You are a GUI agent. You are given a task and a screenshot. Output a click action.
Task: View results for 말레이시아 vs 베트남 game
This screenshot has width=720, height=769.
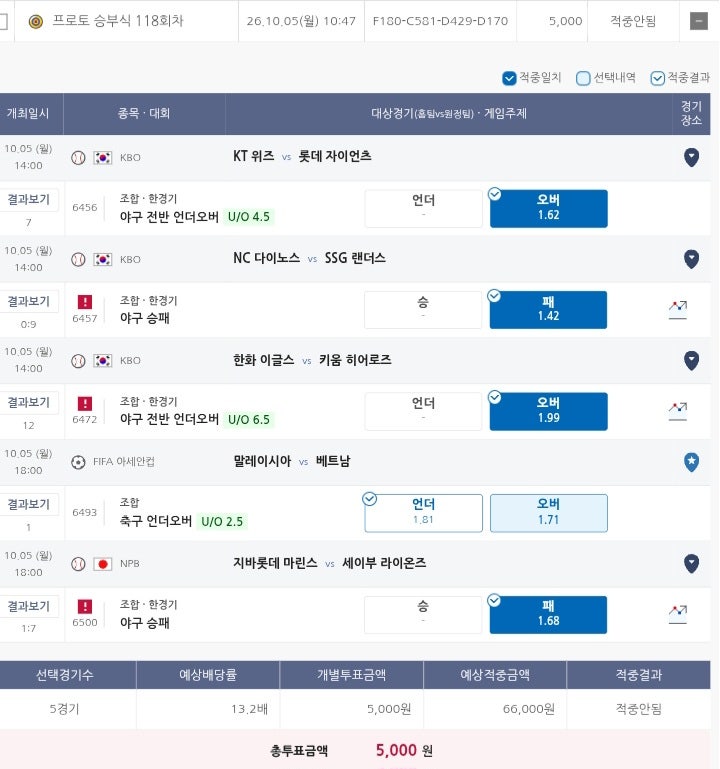pos(28,504)
